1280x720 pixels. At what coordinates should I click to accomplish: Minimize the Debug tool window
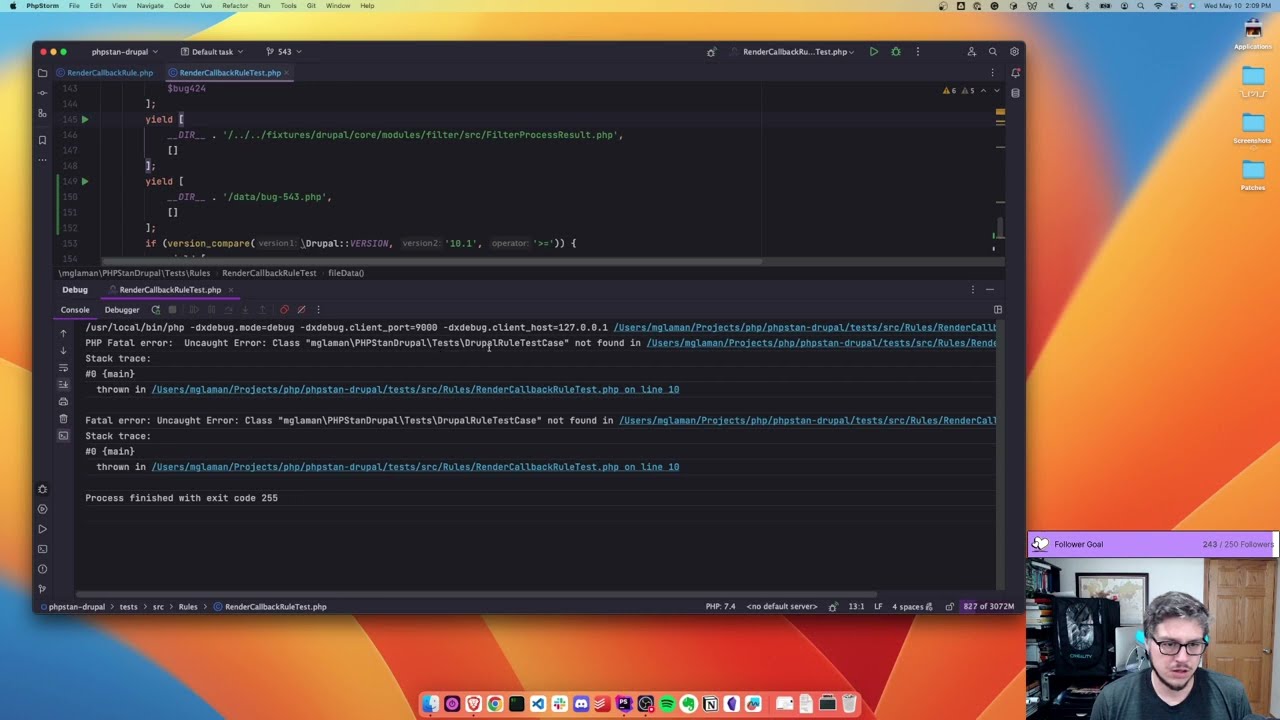(x=990, y=290)
